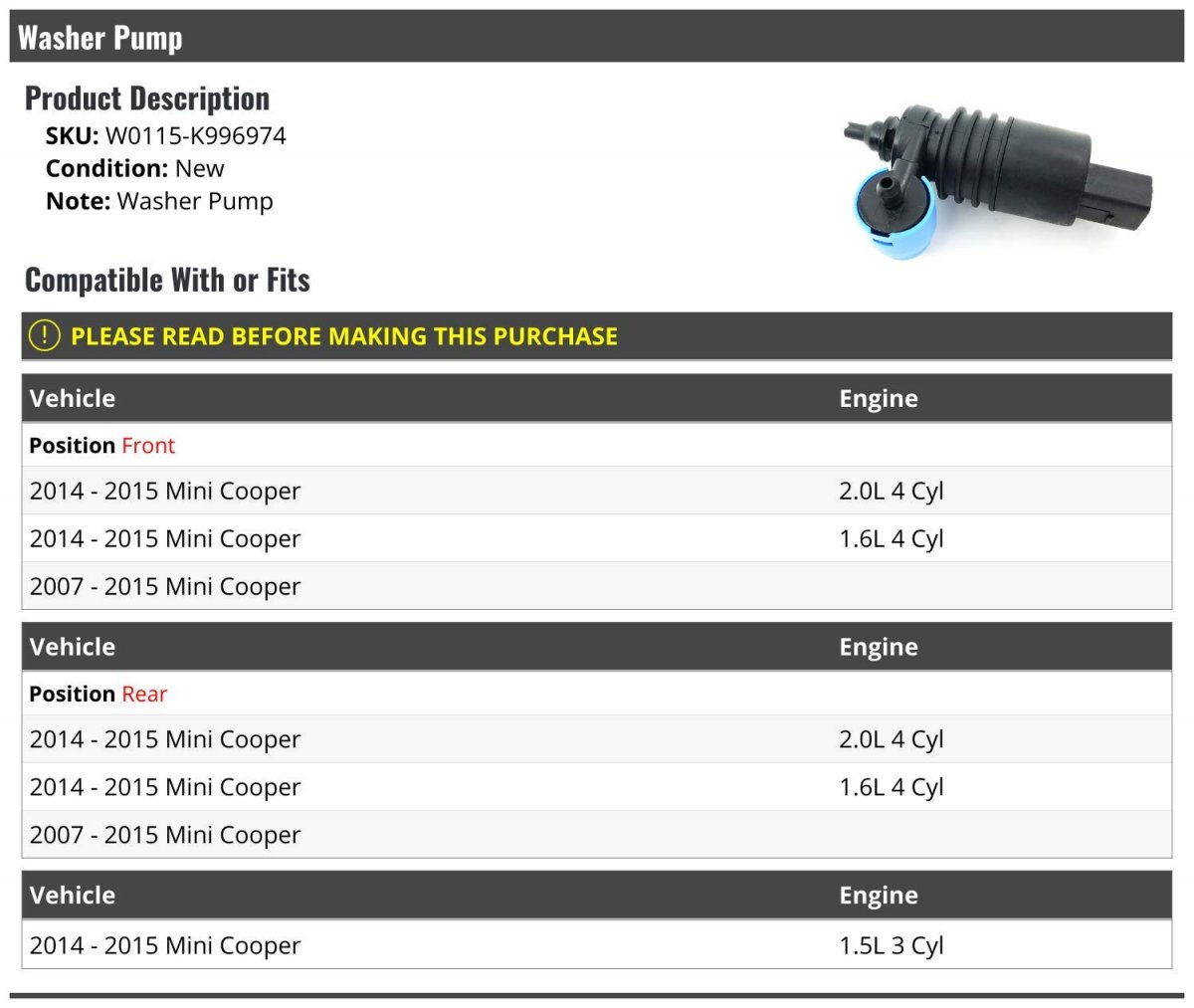Click the 'Please read before making this purchase' notice
1194x1008 pixels.
pos(344,336)
